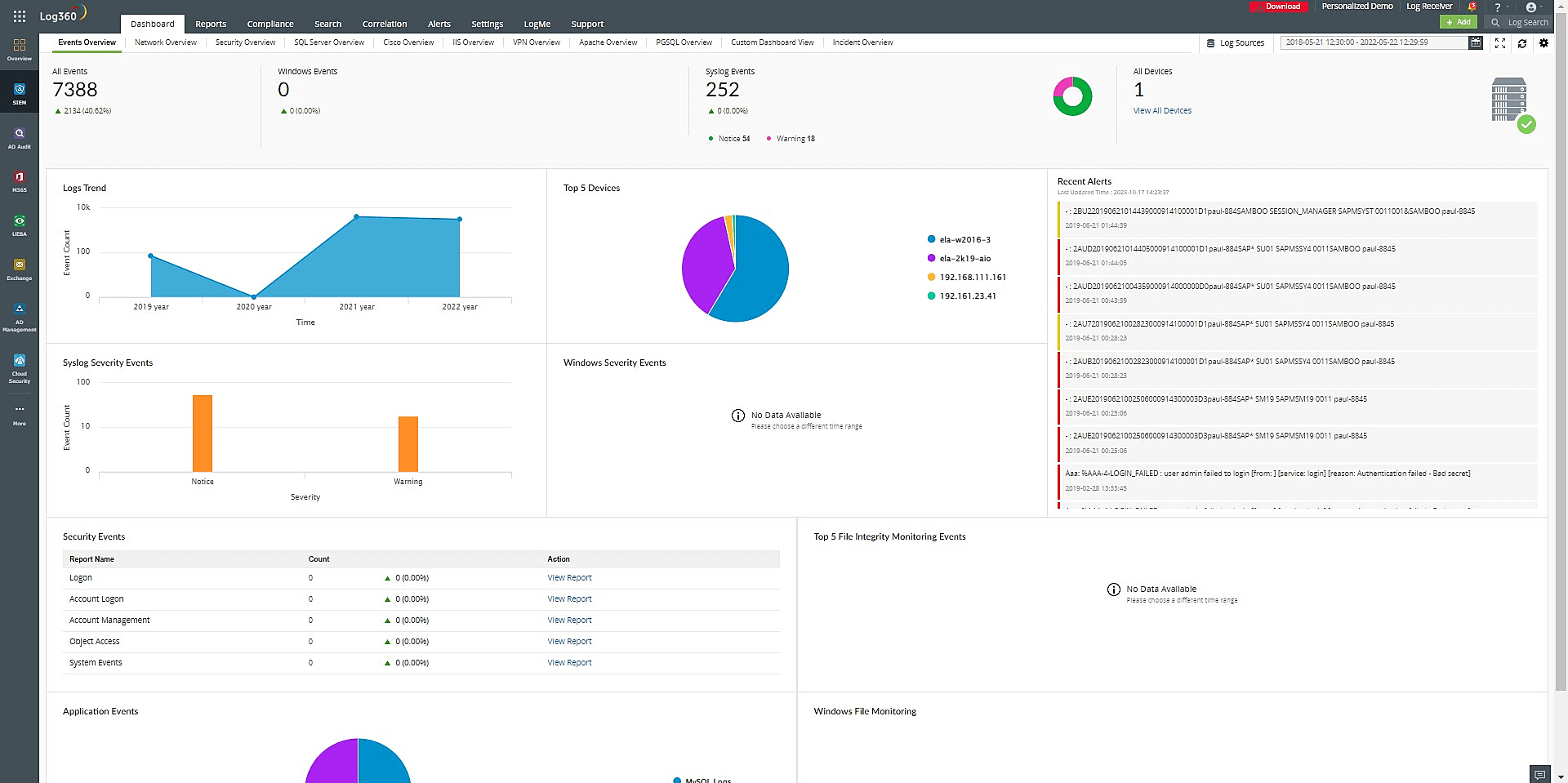Open the date range calendar picker
The width and height of the screenshot is (1568, 783).
1475,42
